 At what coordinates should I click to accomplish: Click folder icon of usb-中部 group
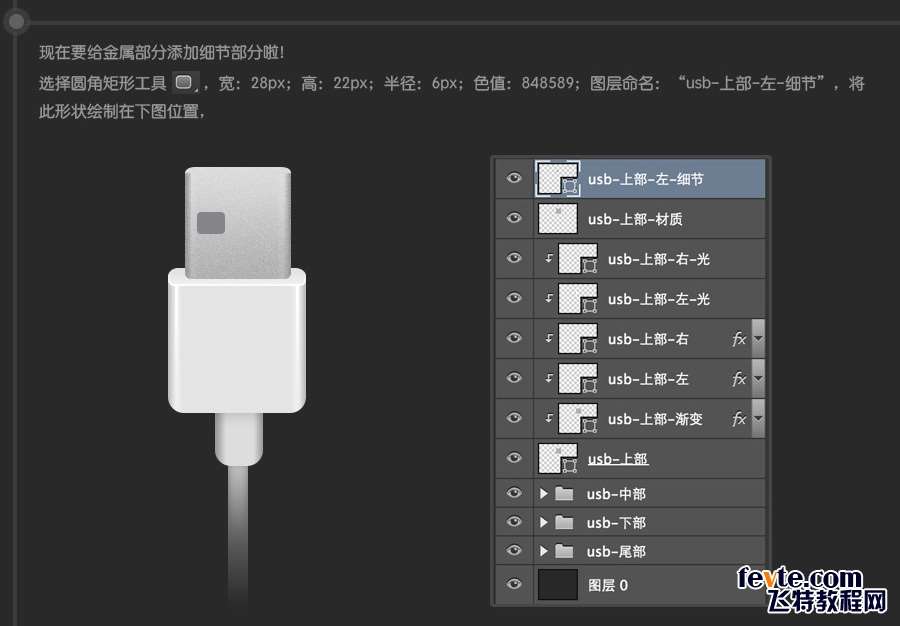pyautogui.click(x=564, y=493)
